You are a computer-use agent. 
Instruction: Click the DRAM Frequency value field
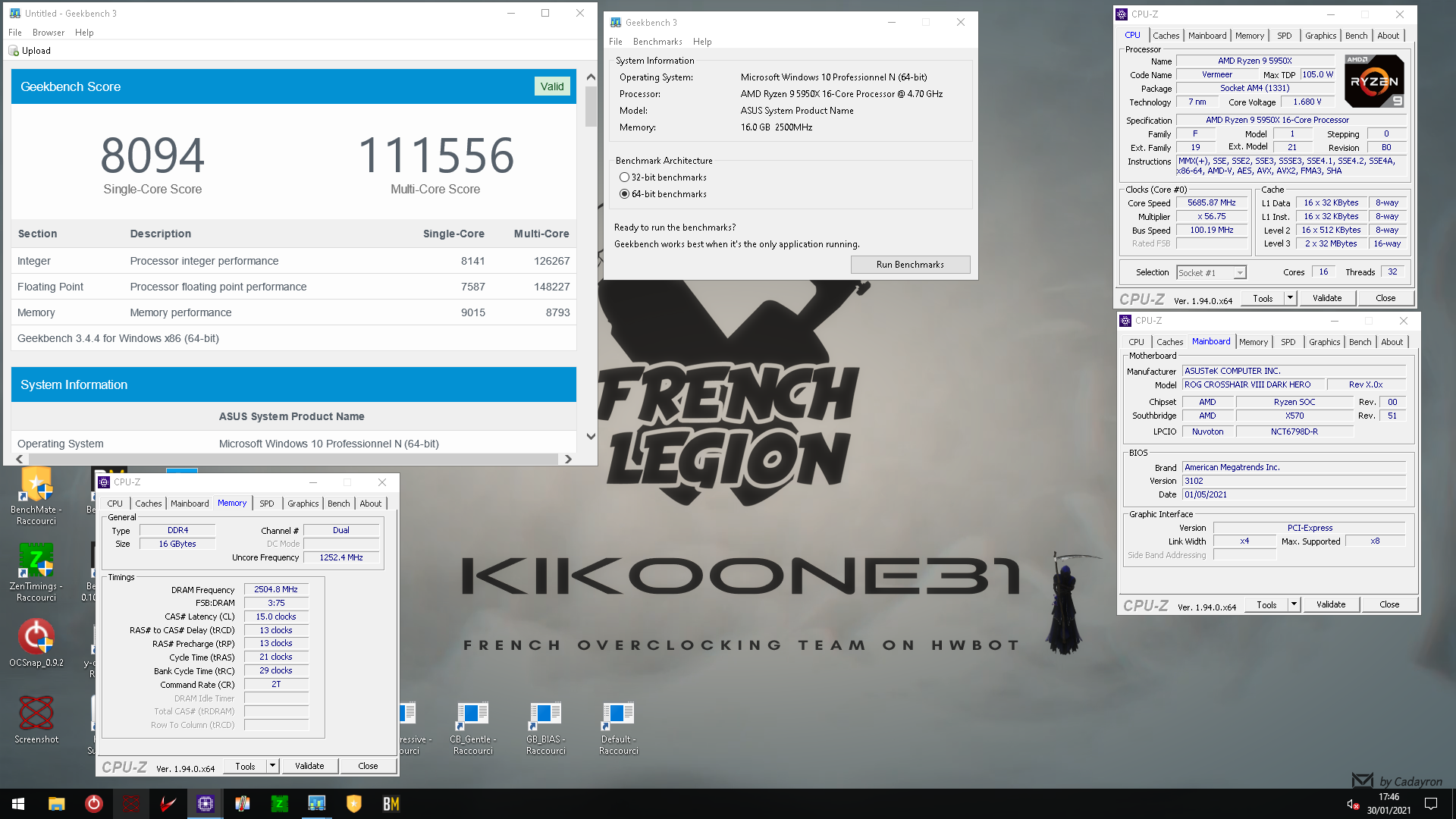[276, 589]
